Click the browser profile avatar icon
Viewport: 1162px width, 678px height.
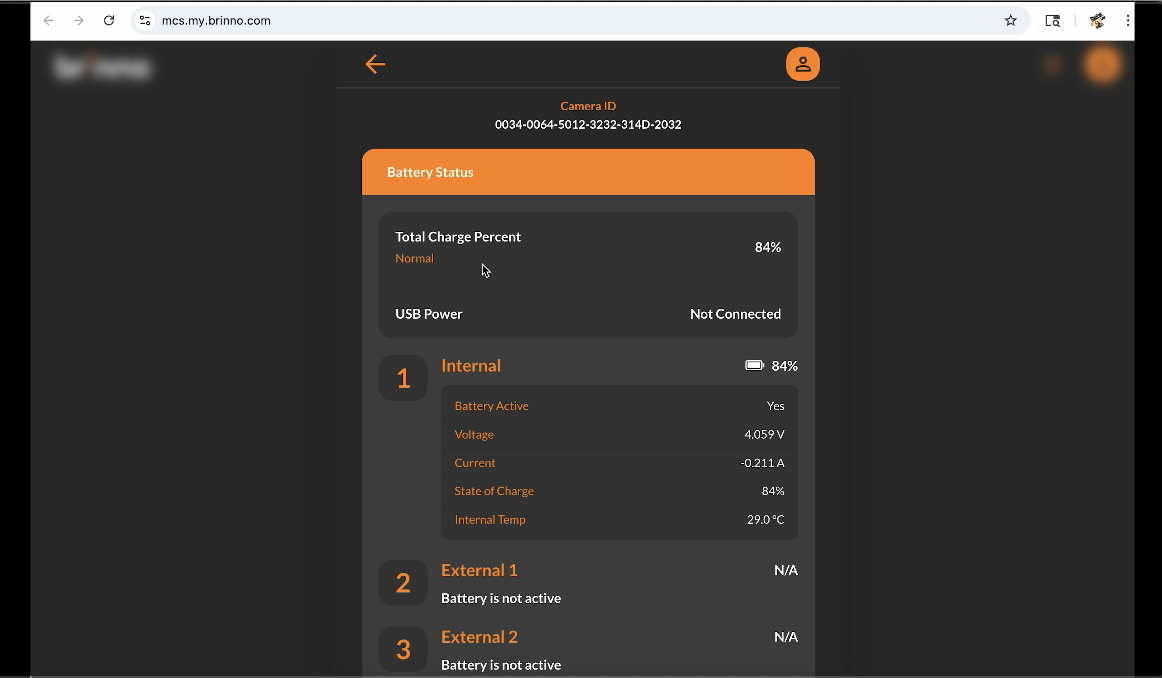pyautogui.click(x=1097, y=20)
